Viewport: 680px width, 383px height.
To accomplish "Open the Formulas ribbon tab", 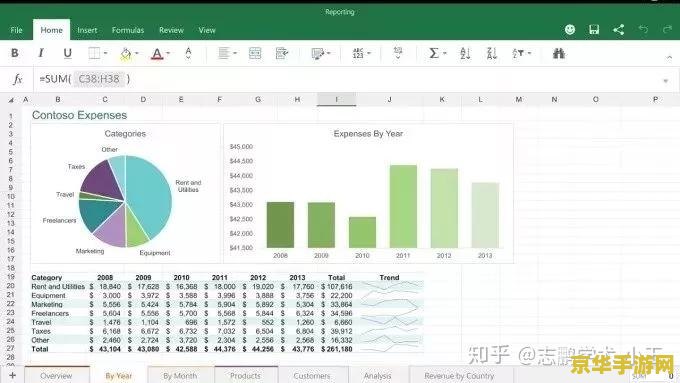I will click(x=128, y=30).
